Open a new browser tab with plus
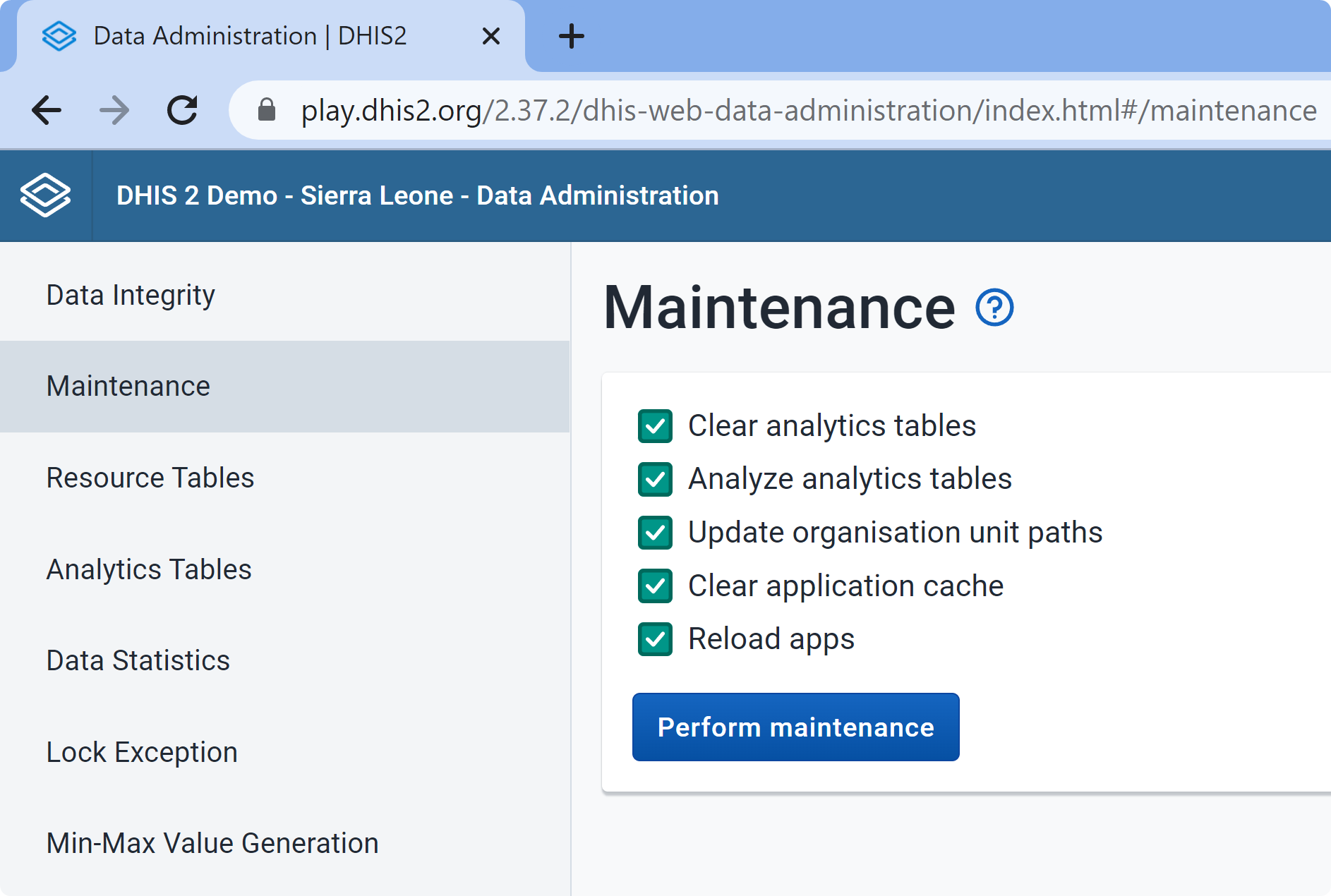 pos(571,36)
